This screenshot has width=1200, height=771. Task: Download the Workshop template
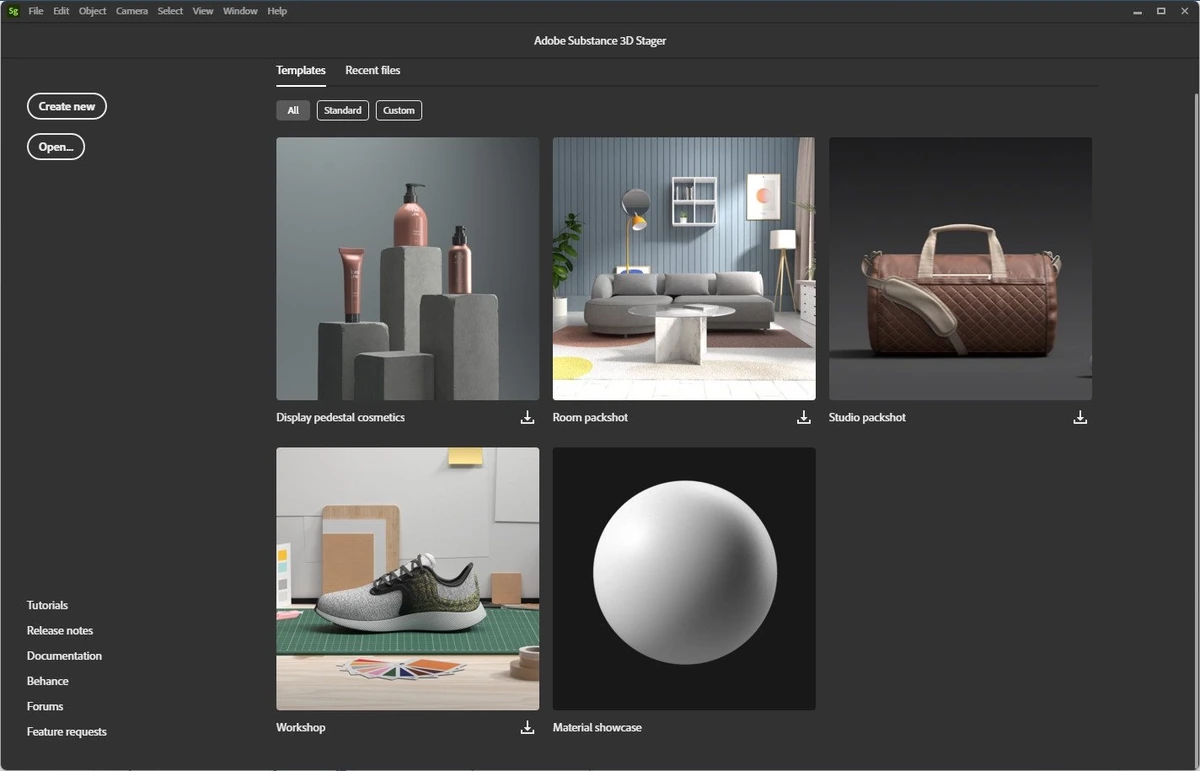point(527,728)
